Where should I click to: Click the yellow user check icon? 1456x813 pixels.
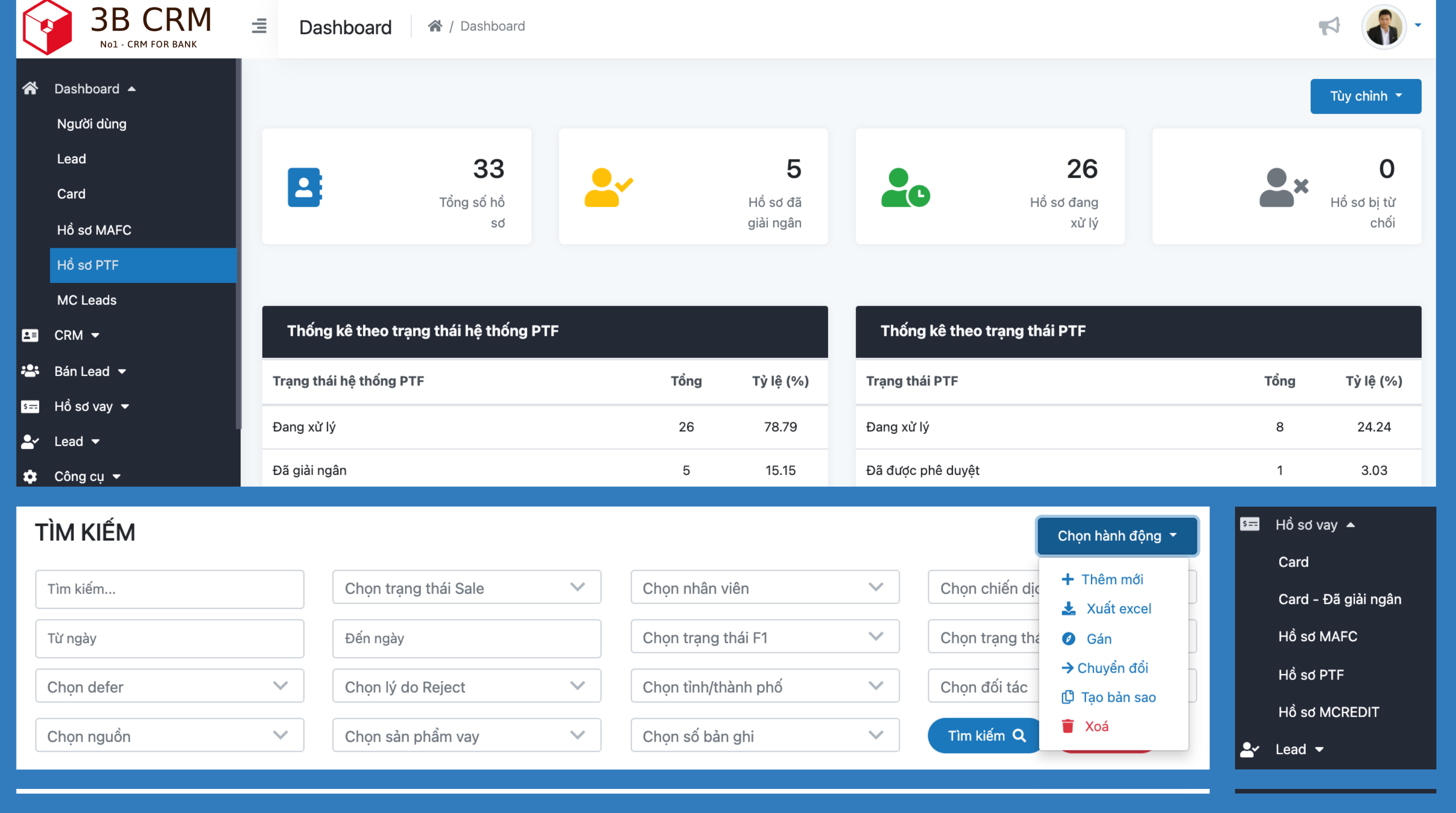608,188
